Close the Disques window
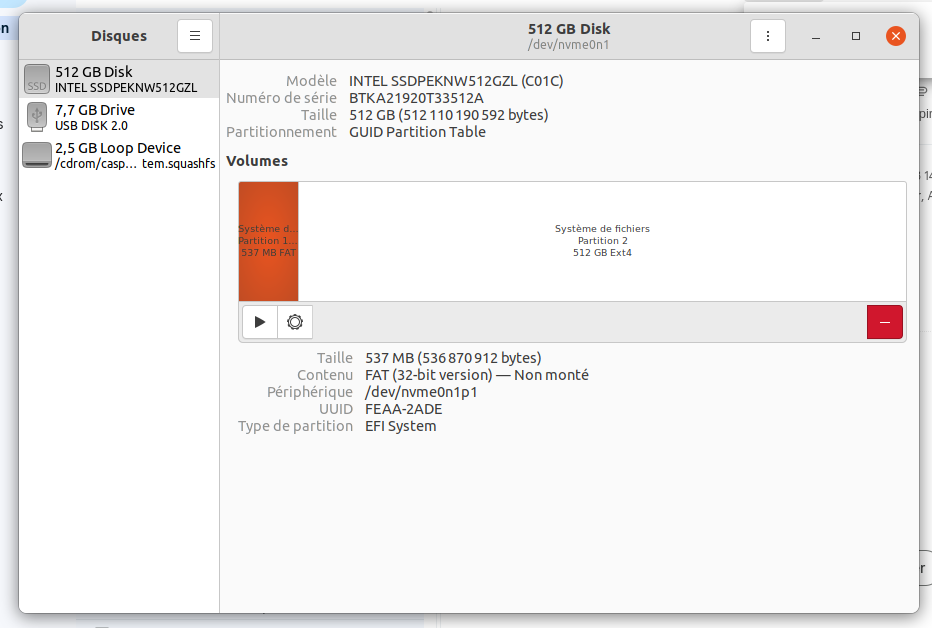Screen dimensions: 932x628 coord(896,36)
